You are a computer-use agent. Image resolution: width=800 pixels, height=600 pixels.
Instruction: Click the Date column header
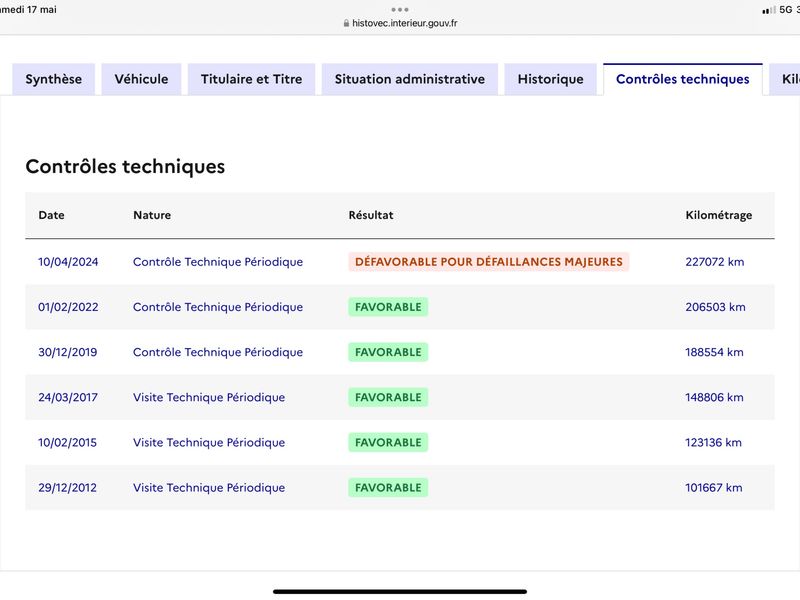tap(52, 215)
